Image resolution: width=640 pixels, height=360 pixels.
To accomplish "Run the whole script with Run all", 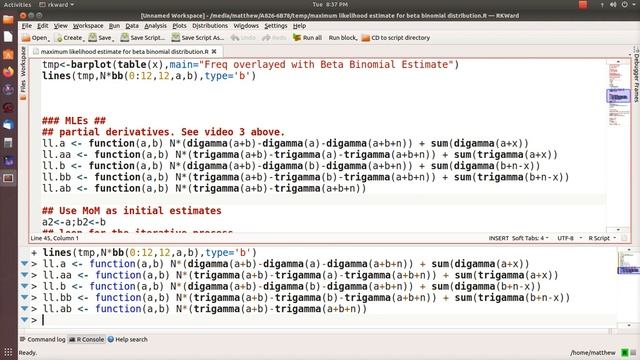I will [x=307, y=38].
